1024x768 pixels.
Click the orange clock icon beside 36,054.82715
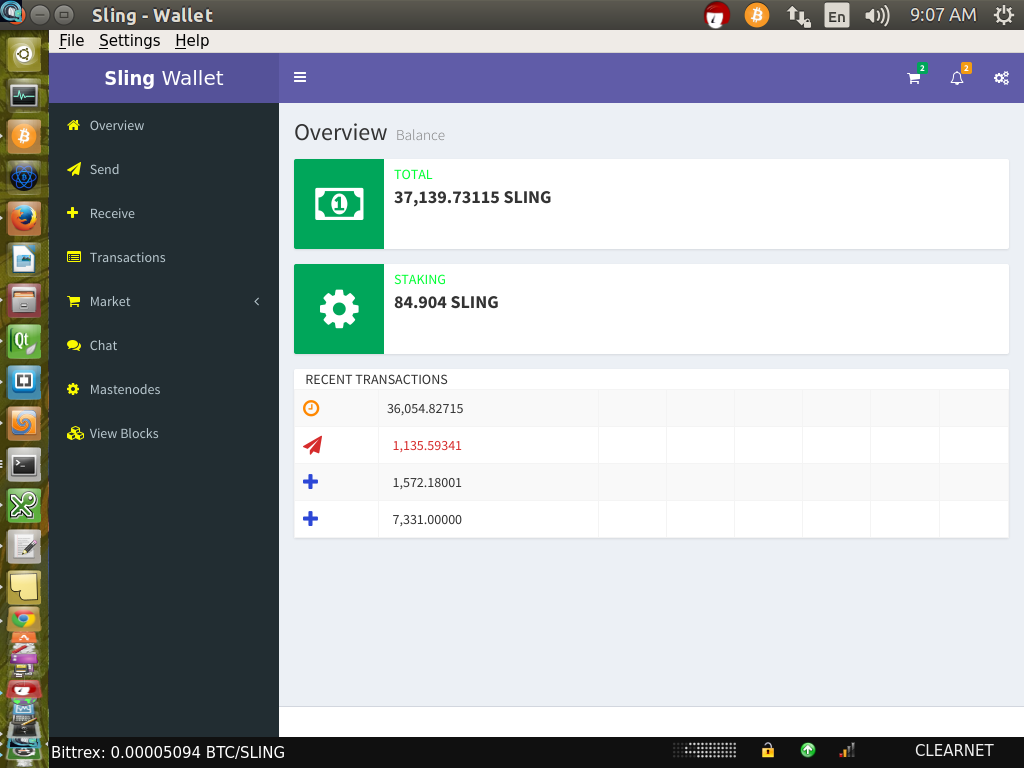(312, 408)
